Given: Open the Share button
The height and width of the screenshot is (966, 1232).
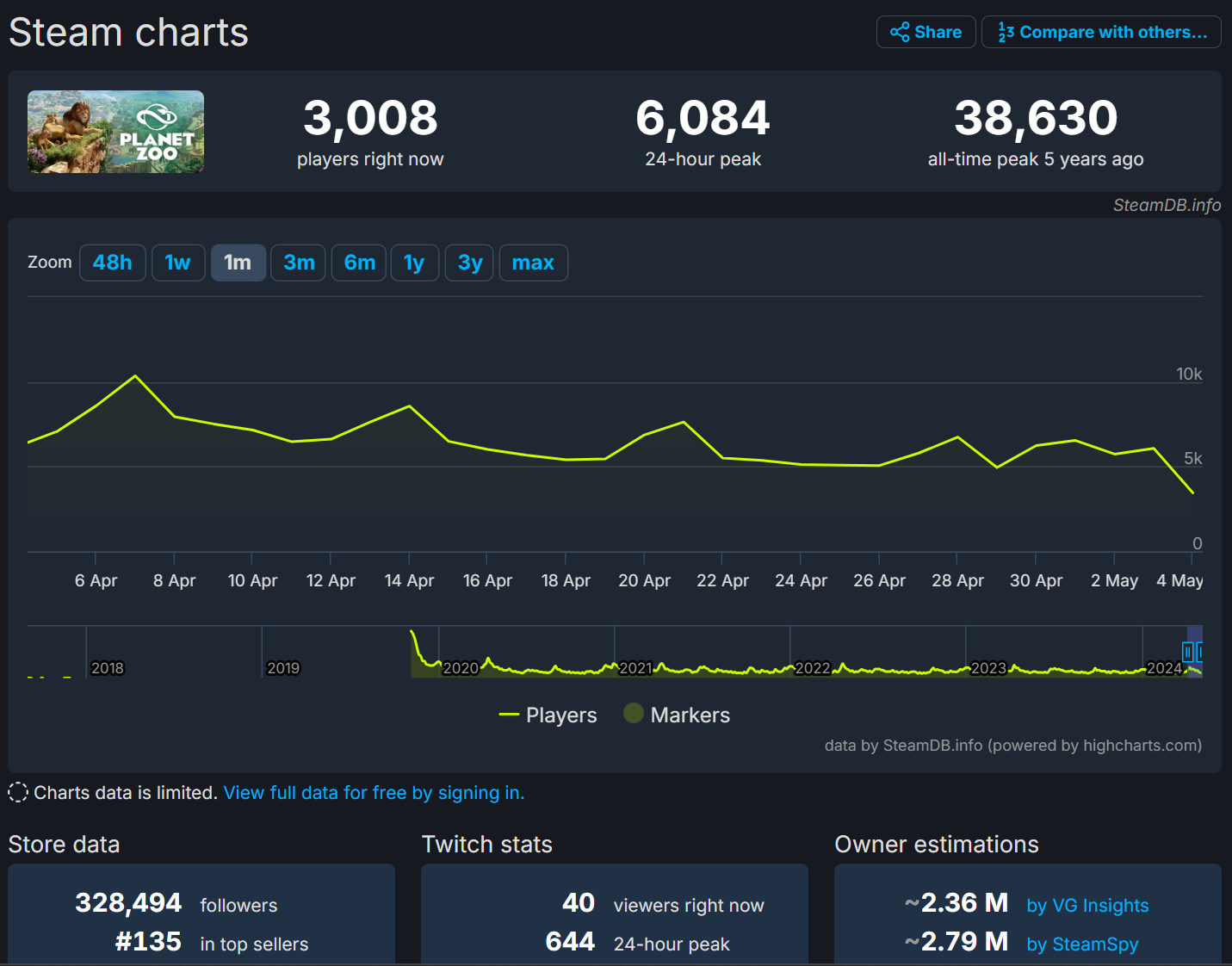Looking at the screenshot, I should [926, 32].
